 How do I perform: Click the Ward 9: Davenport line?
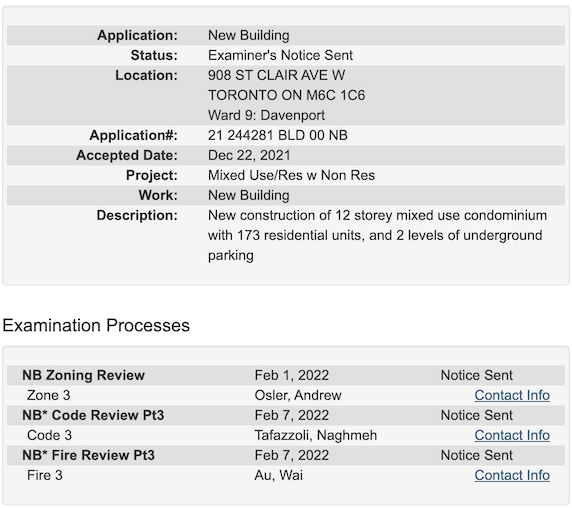tap(266, 115)
